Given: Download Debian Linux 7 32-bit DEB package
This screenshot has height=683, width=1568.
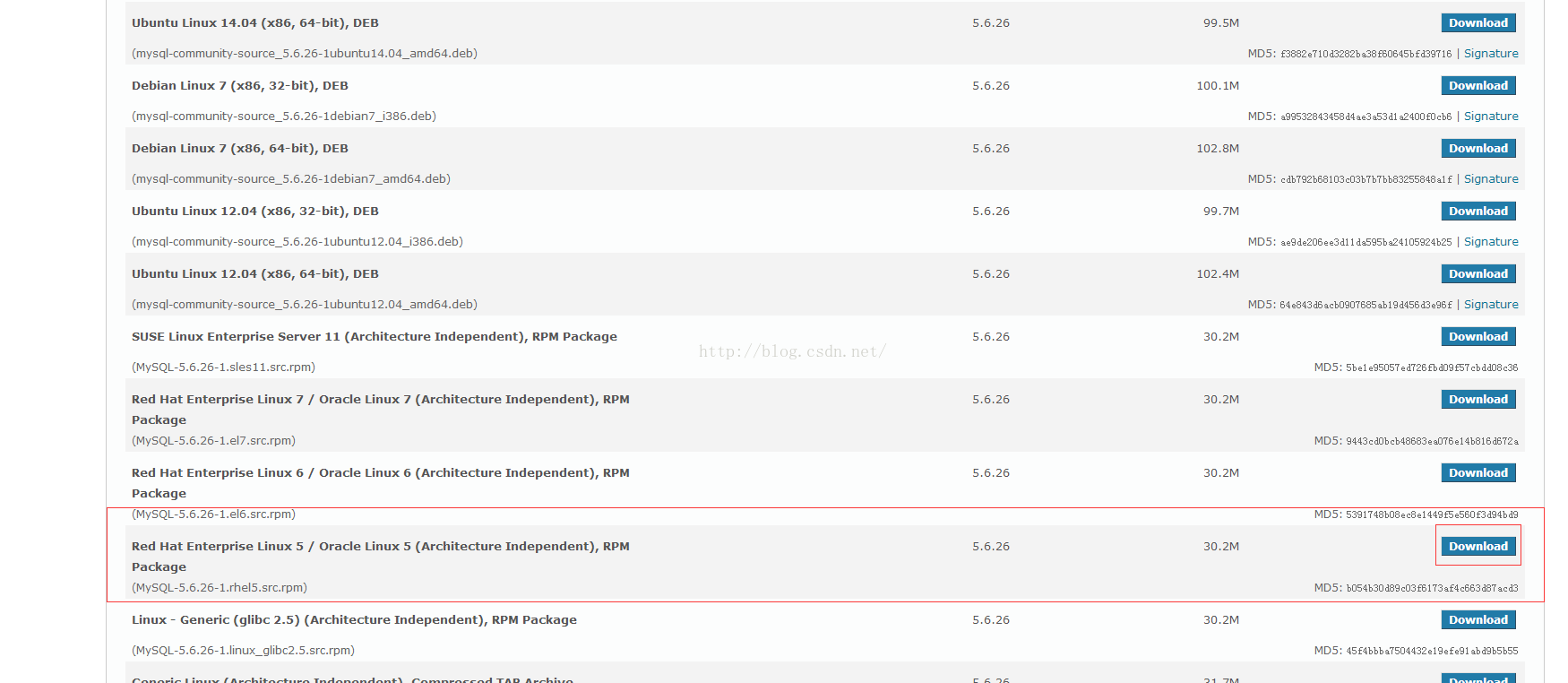Looking at the screenshot, I should (1478, 86).
